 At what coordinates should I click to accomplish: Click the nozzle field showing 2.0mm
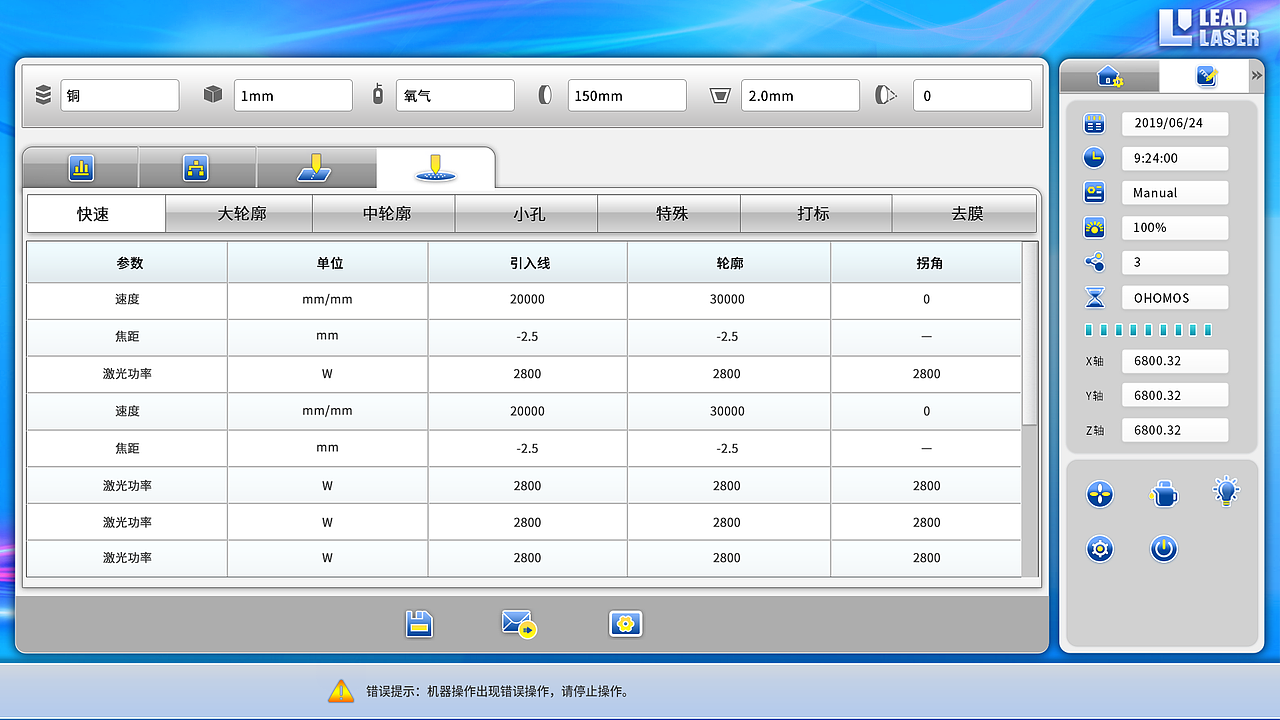(800, 96)
